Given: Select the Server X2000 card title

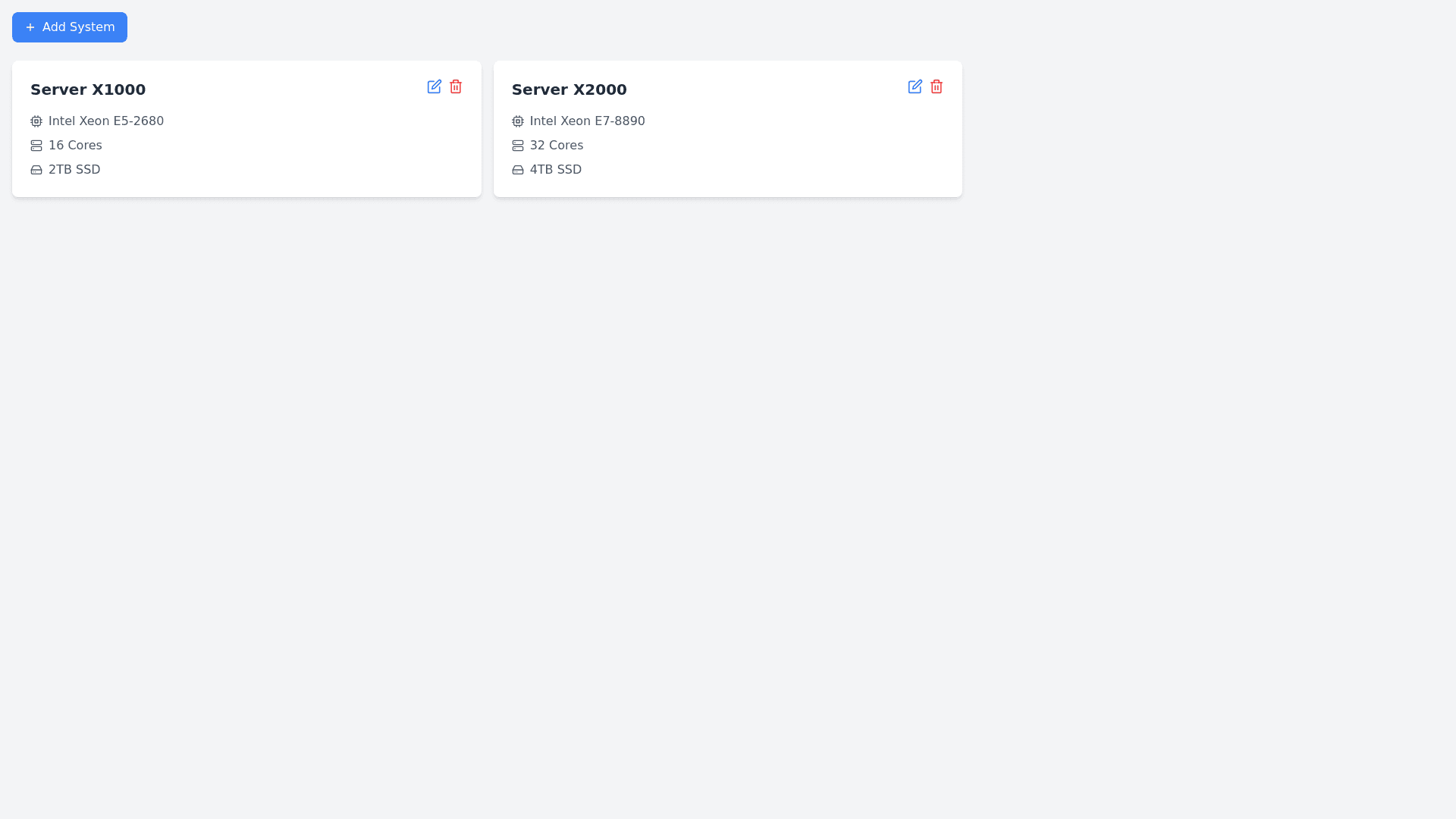Looking at the screenshot, I should pyautogui.click(x=569, y=89).
